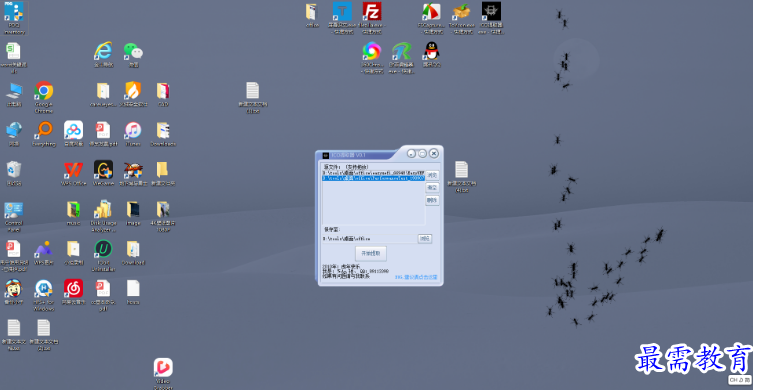The image size is (759, 390).
Task: Click the 清空 clear list button
Action: (x=432, y=187)
